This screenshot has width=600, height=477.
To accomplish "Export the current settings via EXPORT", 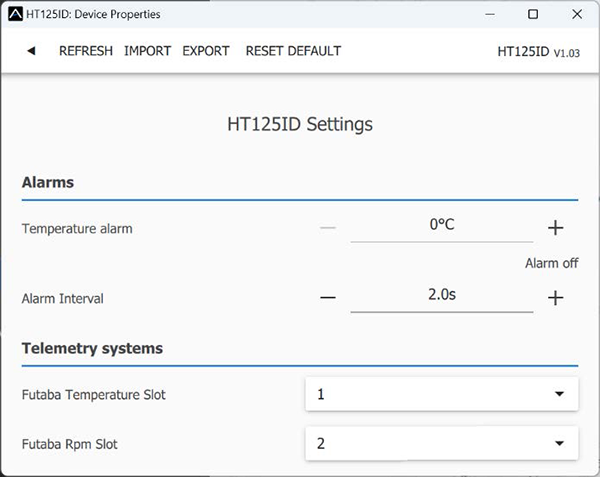I will click(x=206, y=51).
